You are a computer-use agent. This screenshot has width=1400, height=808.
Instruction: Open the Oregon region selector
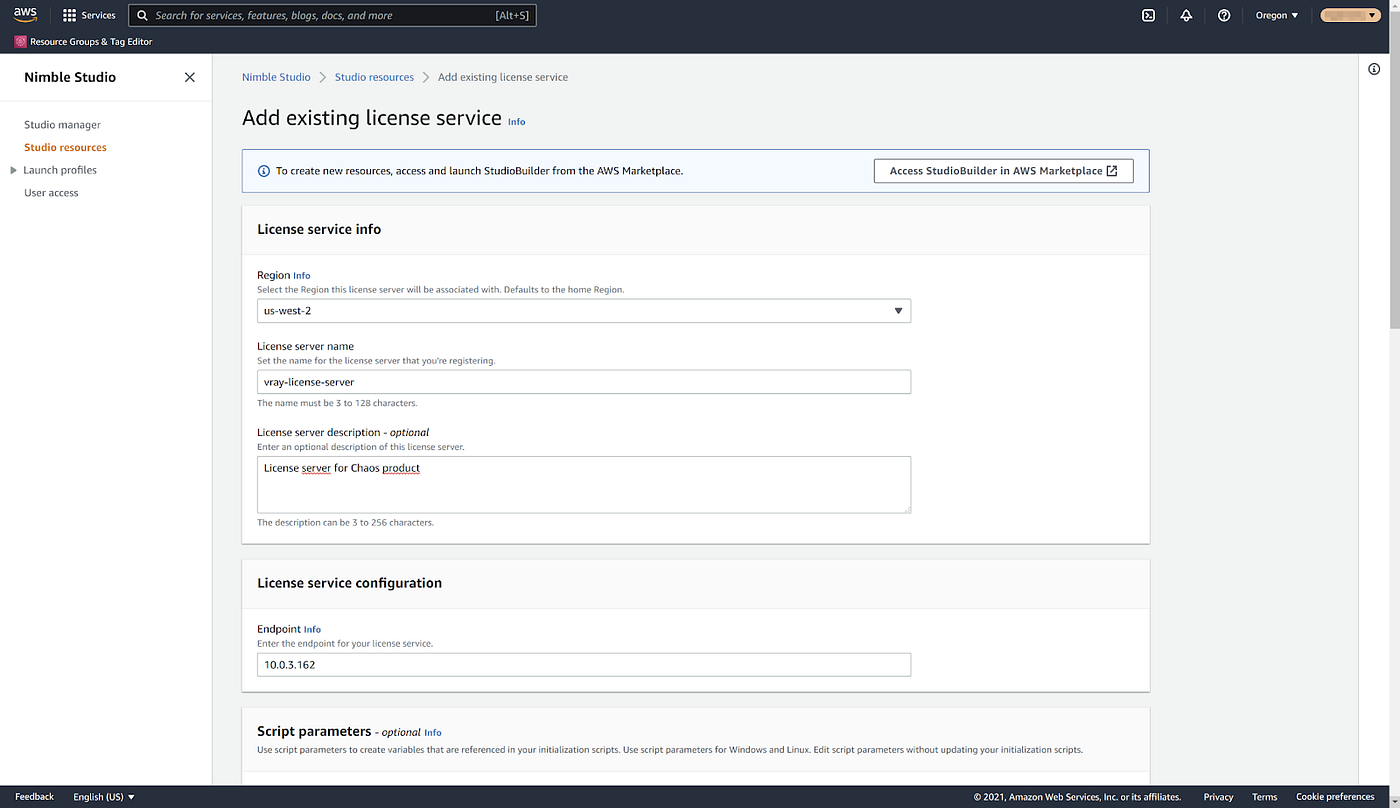1277,15
